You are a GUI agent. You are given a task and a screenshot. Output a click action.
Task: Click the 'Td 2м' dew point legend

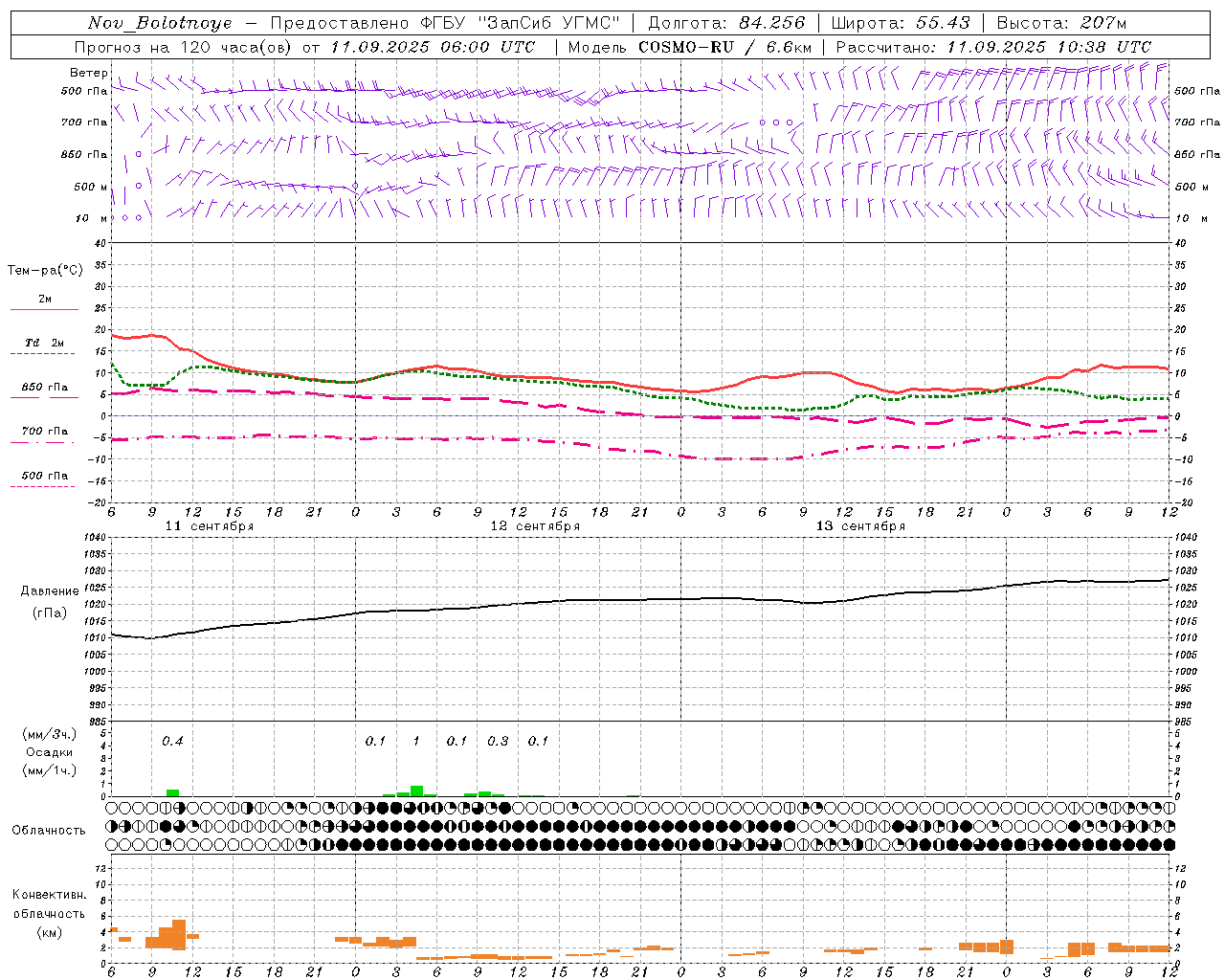[44, 343]
